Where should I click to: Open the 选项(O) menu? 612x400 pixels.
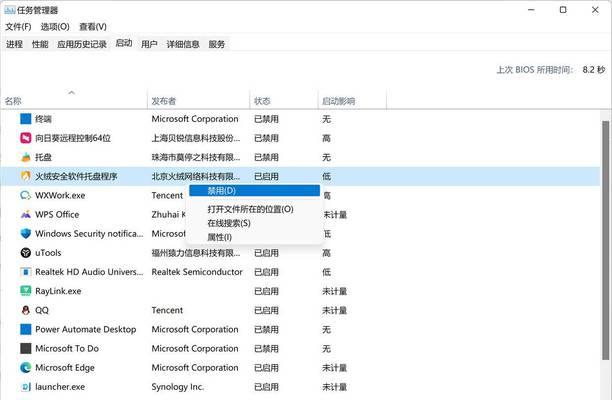55,27
